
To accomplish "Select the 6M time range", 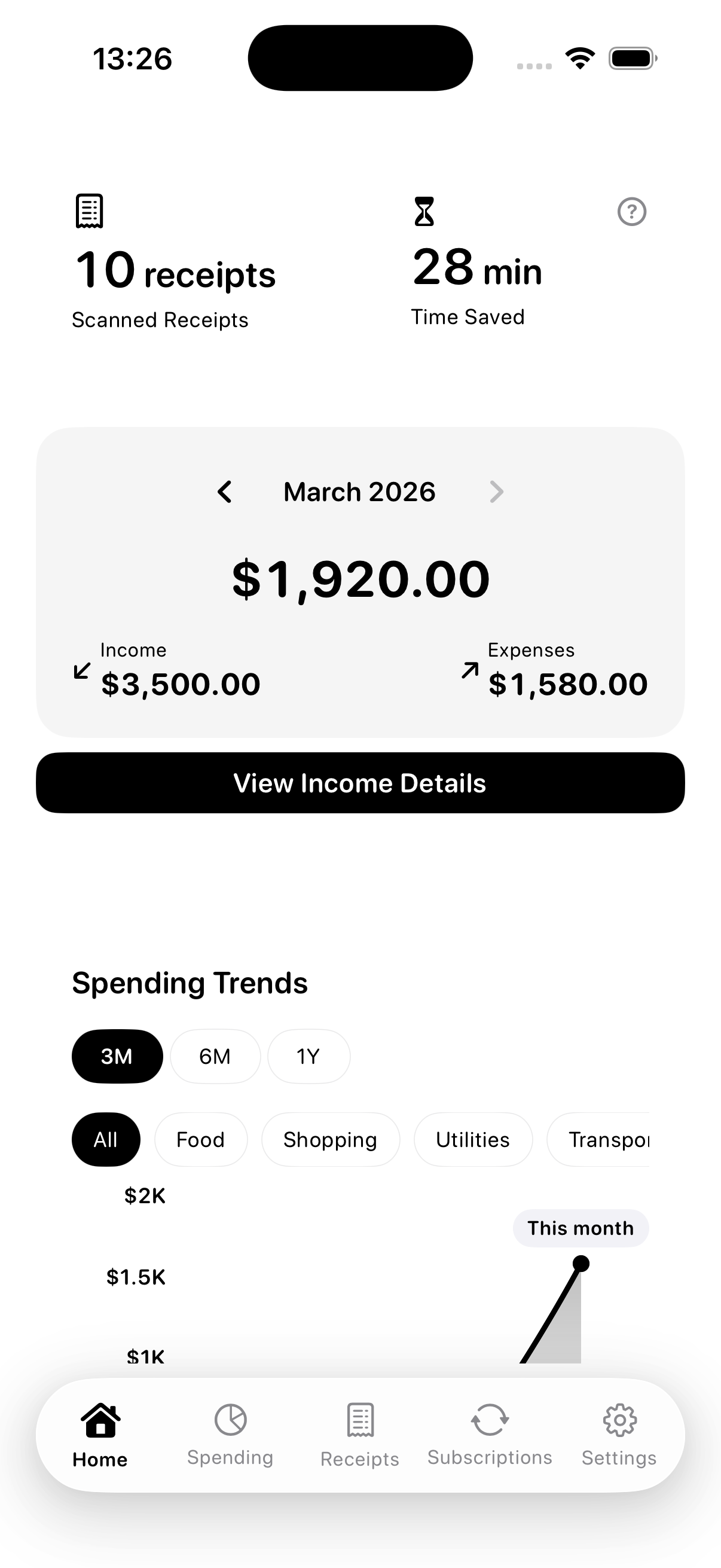I will point(215,1056).
